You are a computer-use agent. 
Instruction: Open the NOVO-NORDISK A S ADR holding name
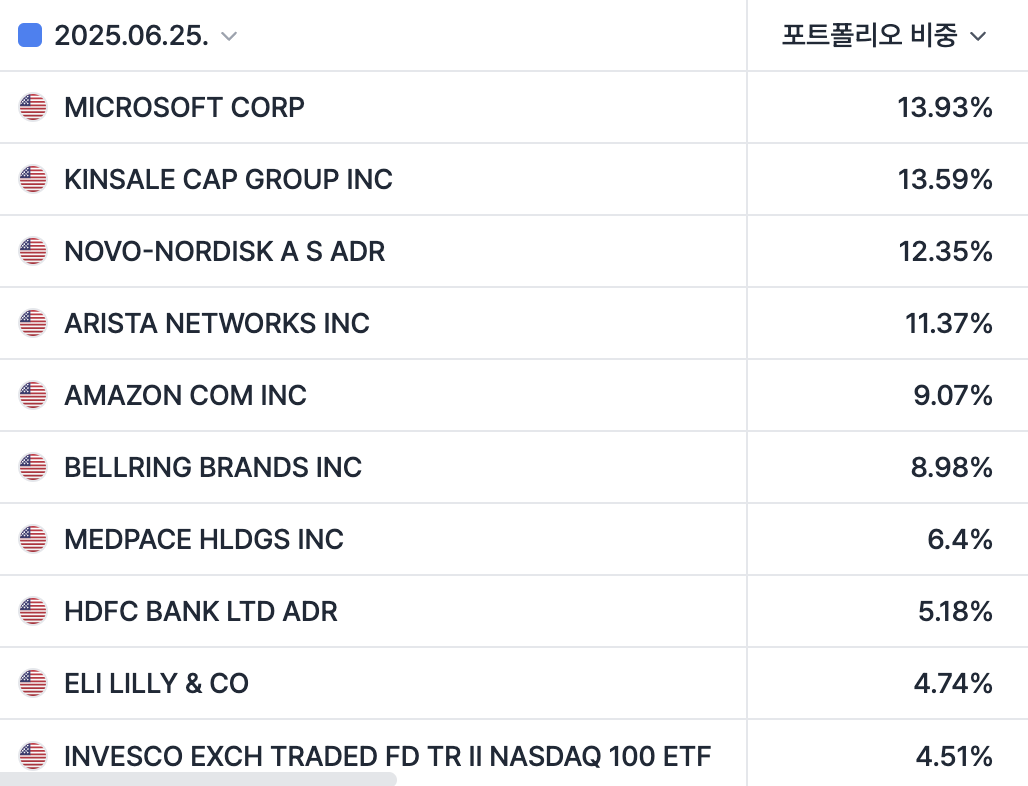(224, 251)
